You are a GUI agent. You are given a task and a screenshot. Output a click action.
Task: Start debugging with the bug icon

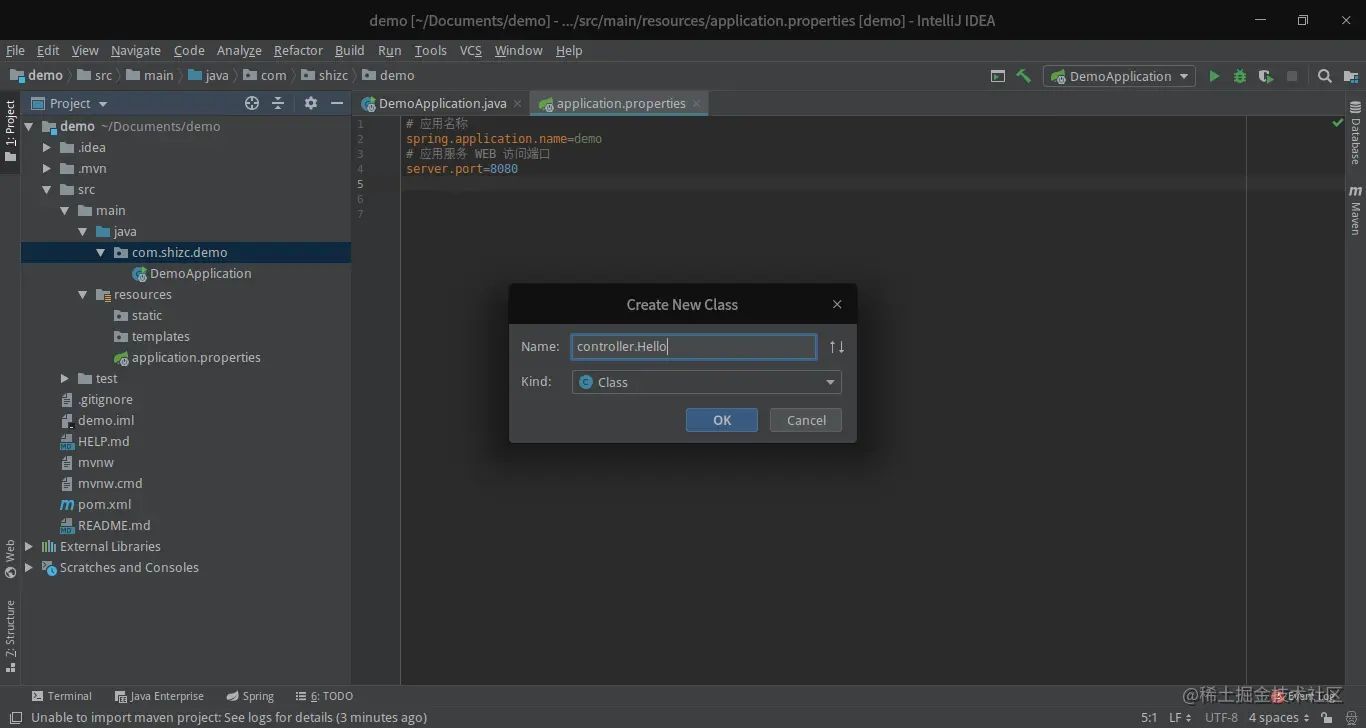point(1240,76)
